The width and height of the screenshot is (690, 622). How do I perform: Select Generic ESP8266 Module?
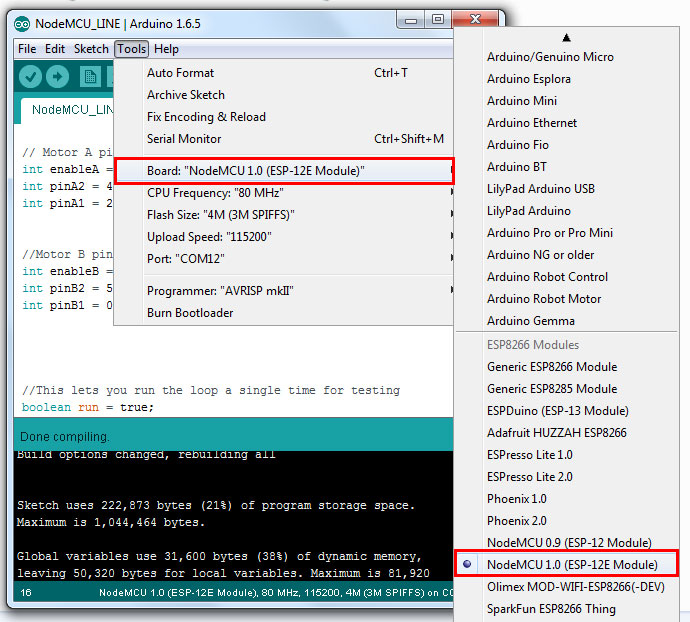click(x=567, y=367)
